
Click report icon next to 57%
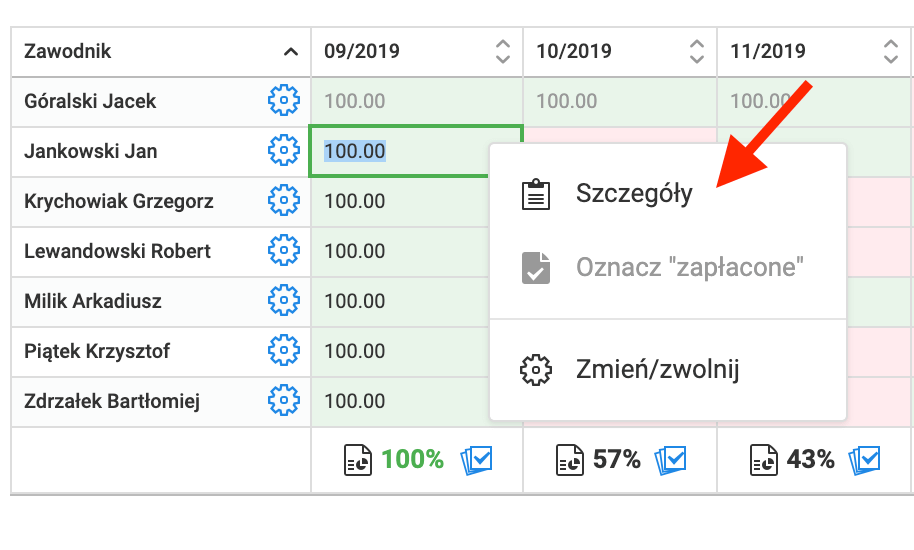coord(570,460)
